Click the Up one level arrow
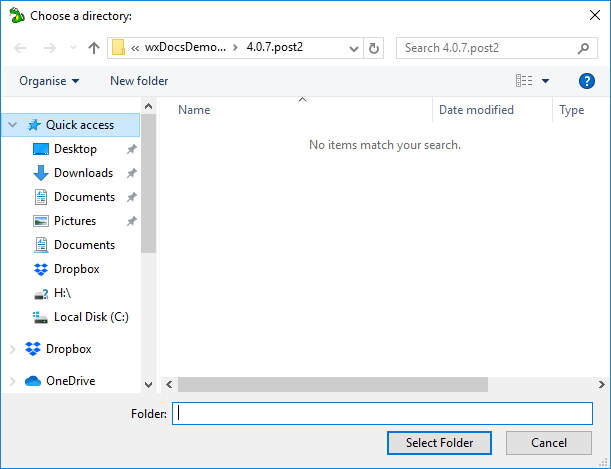This screenshot has width=611, height=469. [x=94, y=48]
